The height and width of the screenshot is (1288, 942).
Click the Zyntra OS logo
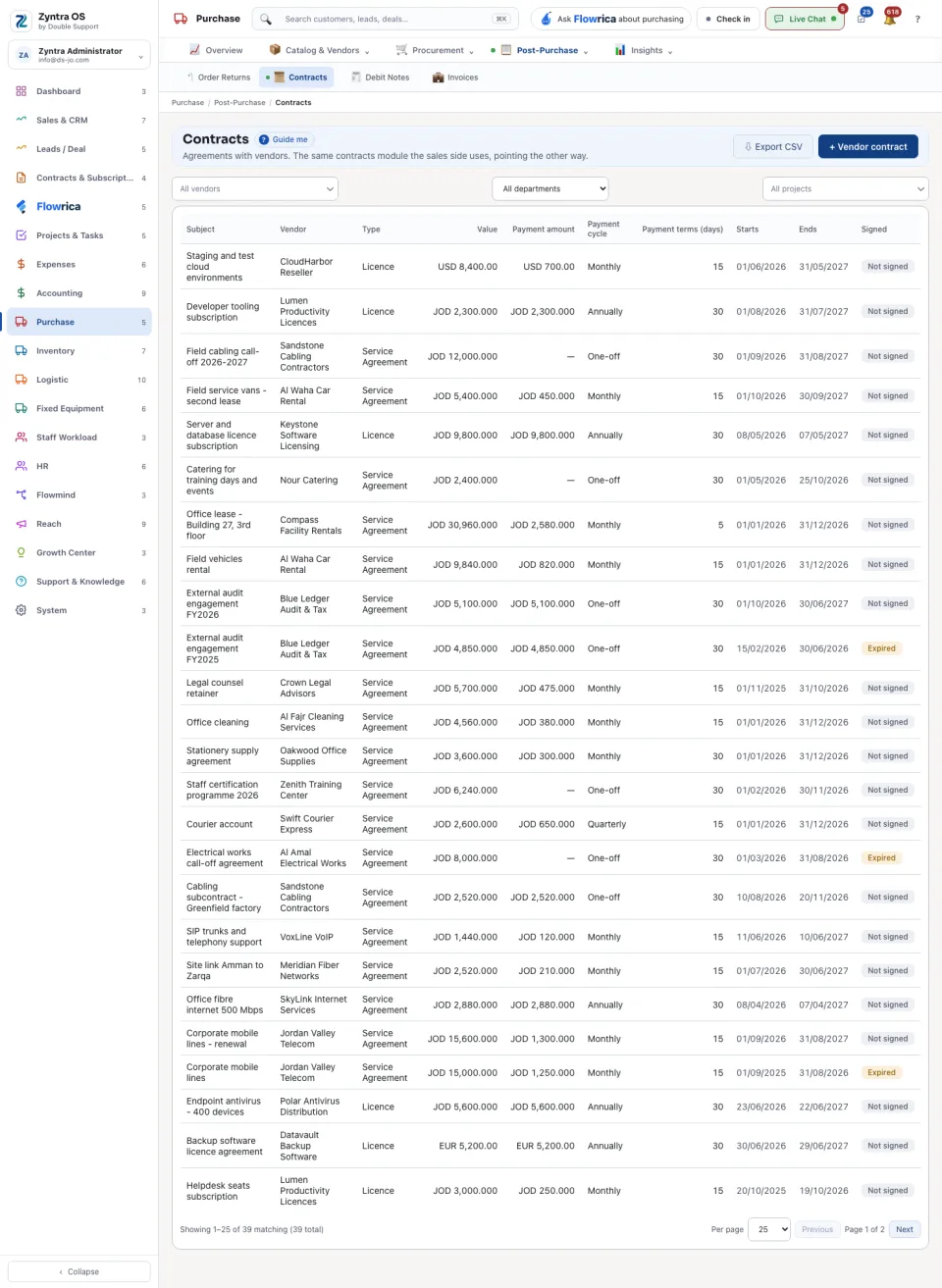click(x=22, y=21)
